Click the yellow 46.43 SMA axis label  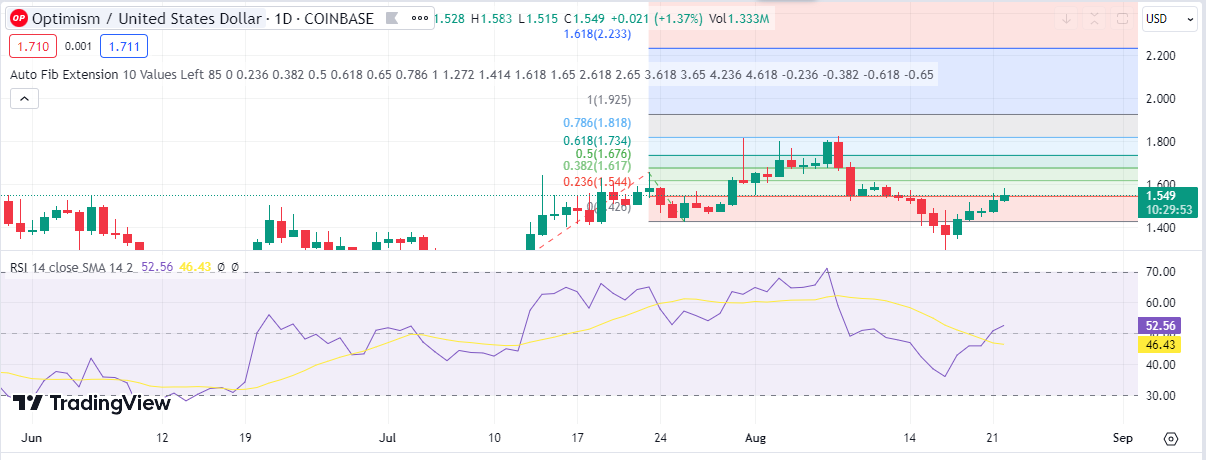coord(1162,344)
